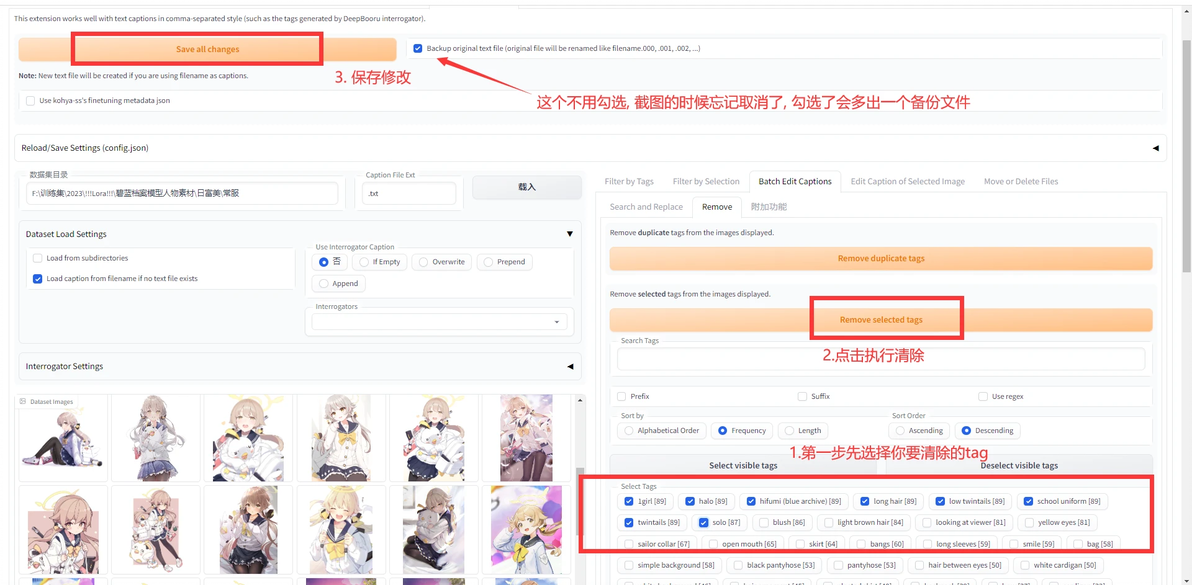The width and height of the screenshot is (1192, 585).
Task: Enable Use kohya-ss's finetuning metadata json
Action: click(x=30, y=100)
